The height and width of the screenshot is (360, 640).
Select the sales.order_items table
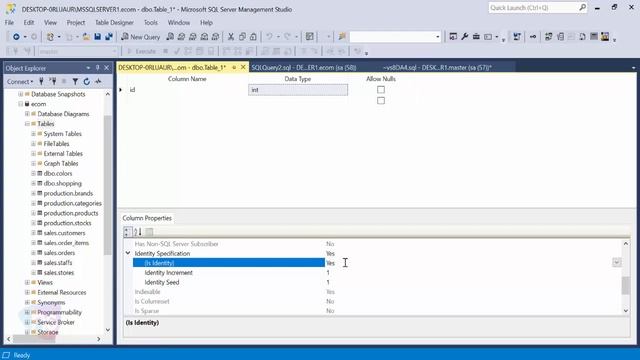click(66, 243)
